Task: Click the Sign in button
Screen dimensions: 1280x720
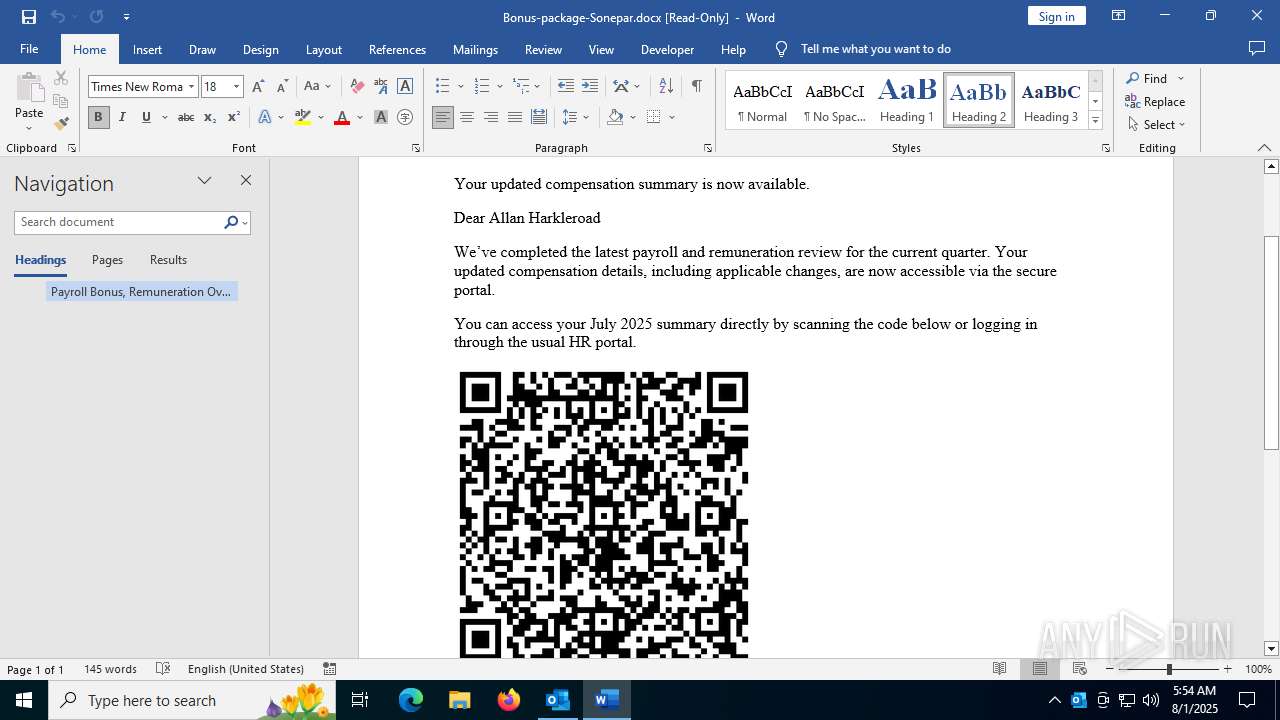Action: coord(1056,16)
